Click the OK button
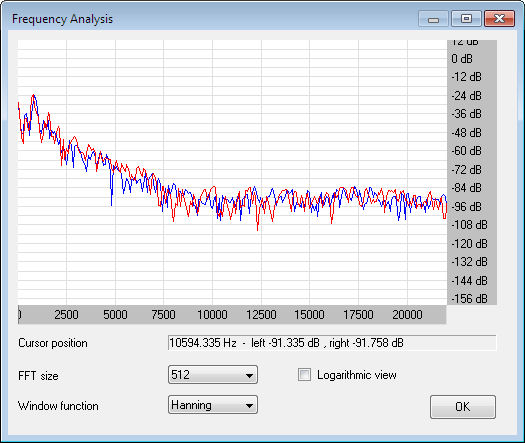 (463, 407)
